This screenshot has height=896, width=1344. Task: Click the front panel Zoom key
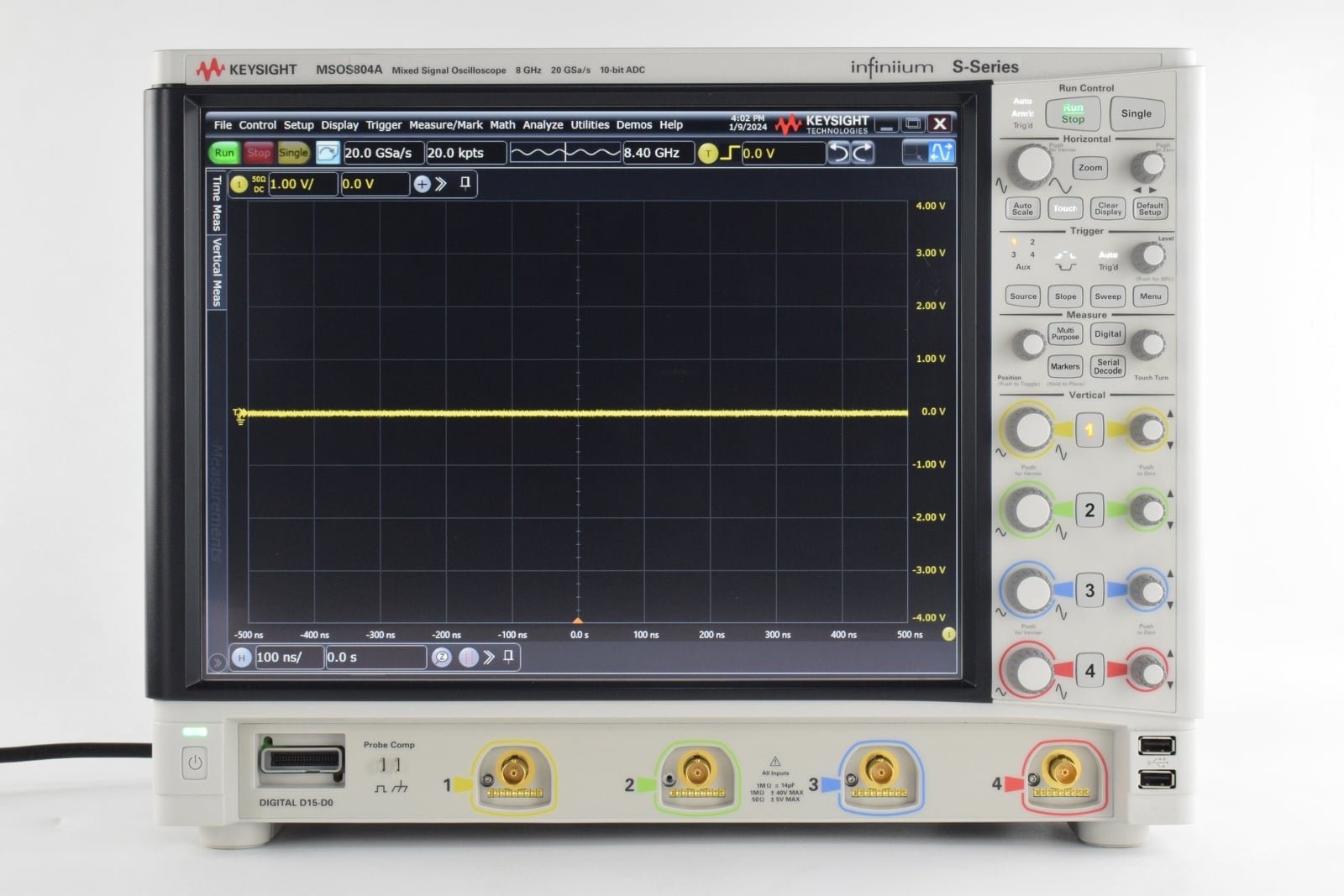[x=1090, y=168]
